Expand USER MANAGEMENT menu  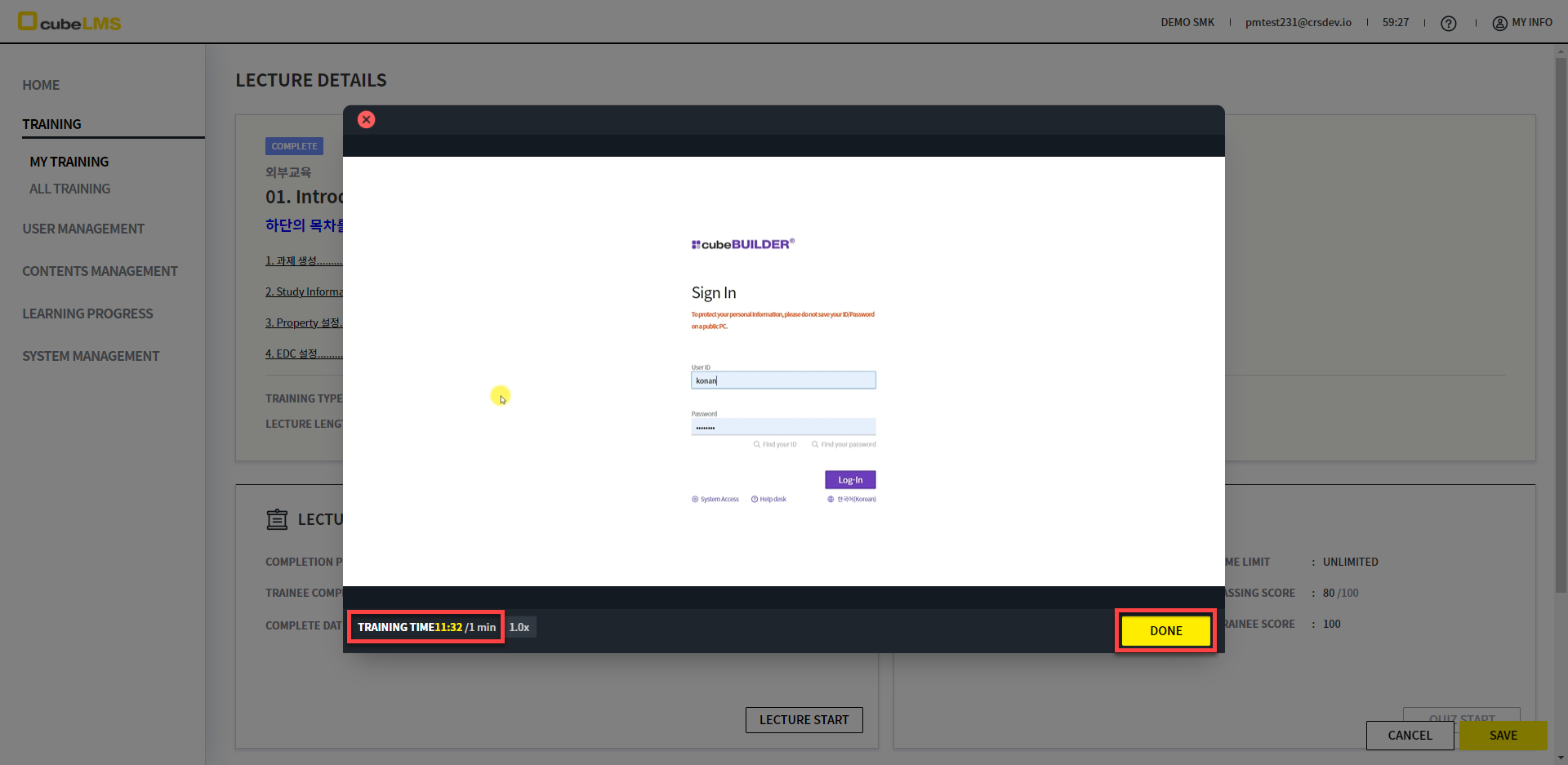(x=83, y=229)
